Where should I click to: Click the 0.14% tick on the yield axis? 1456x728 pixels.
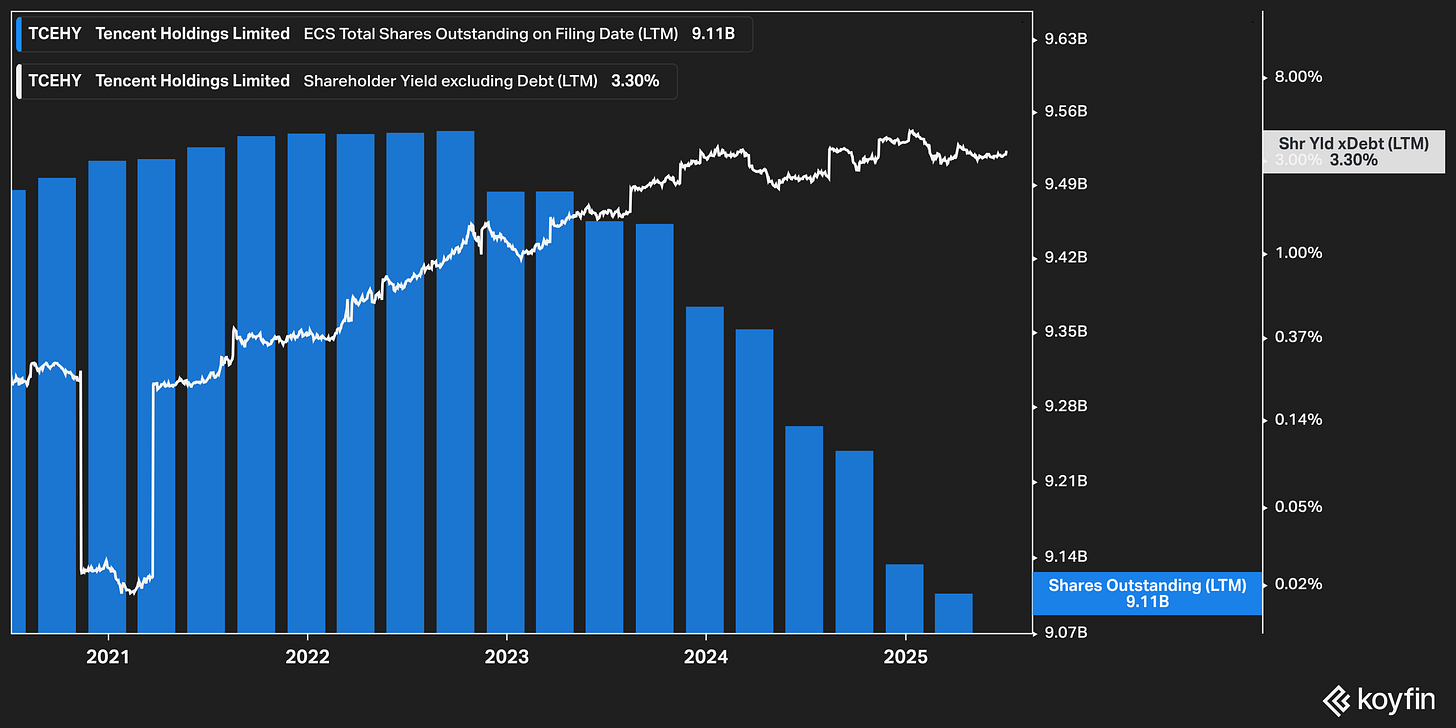1300,420
